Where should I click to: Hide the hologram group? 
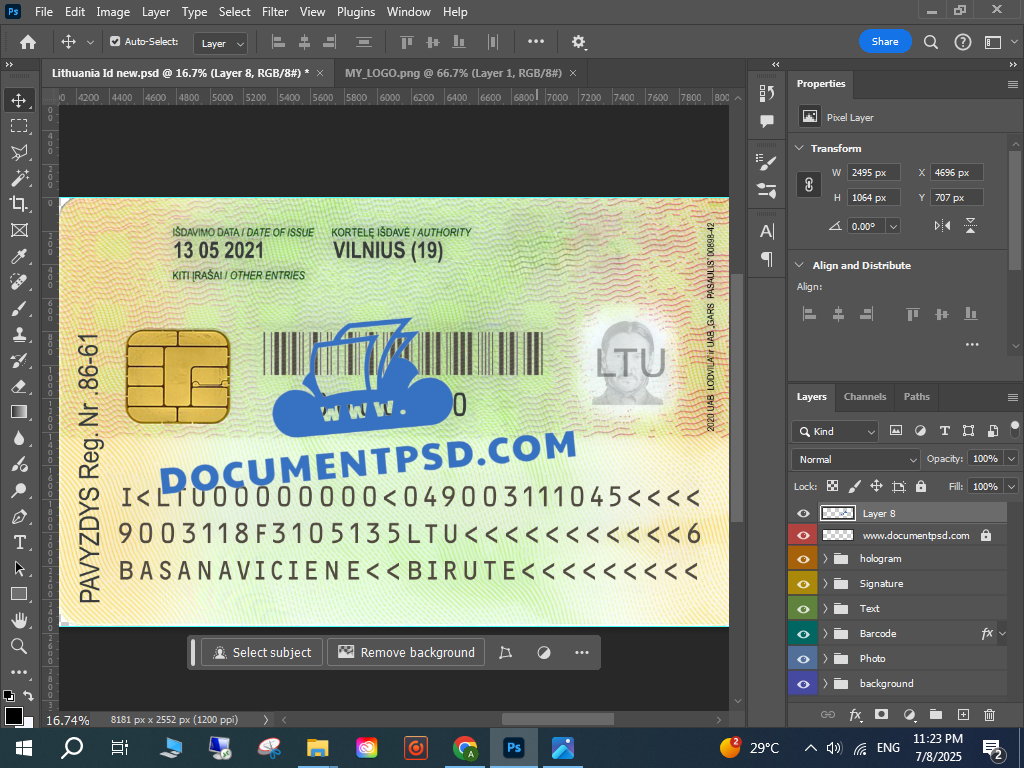[x=803, y=559]
